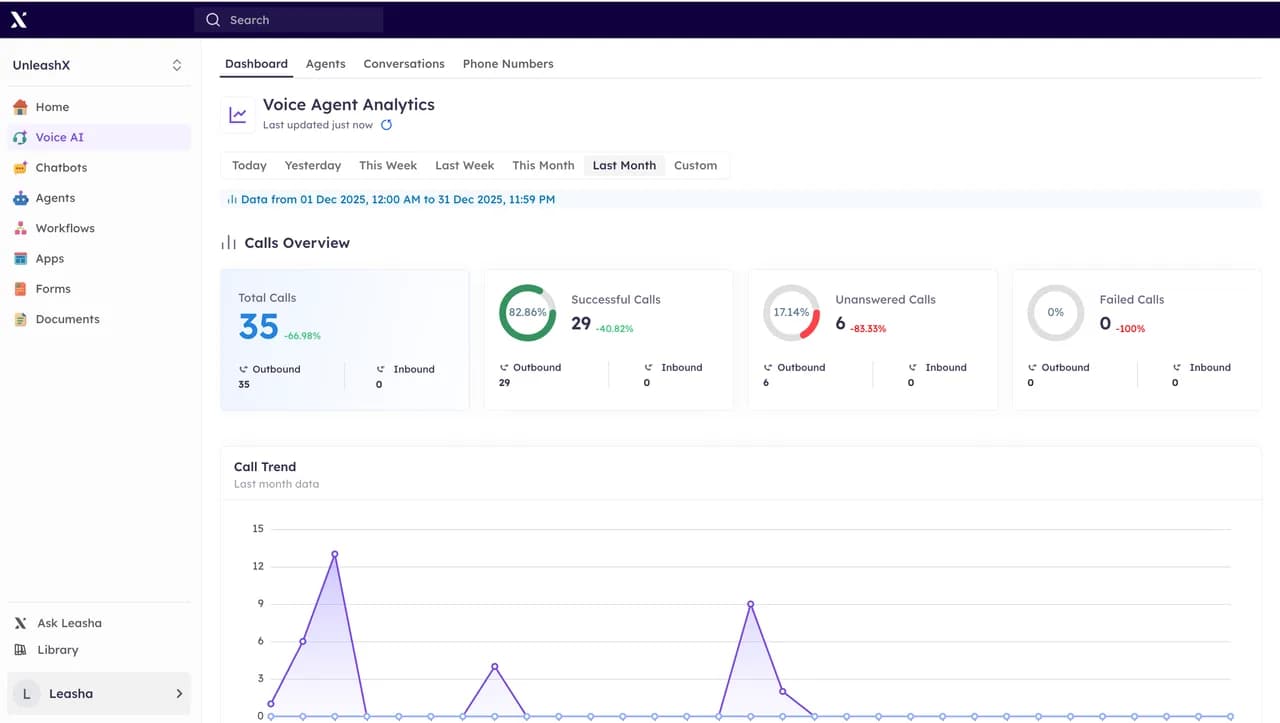
Task: Expand the UnleashX workspace switcher
Action: 176,65
